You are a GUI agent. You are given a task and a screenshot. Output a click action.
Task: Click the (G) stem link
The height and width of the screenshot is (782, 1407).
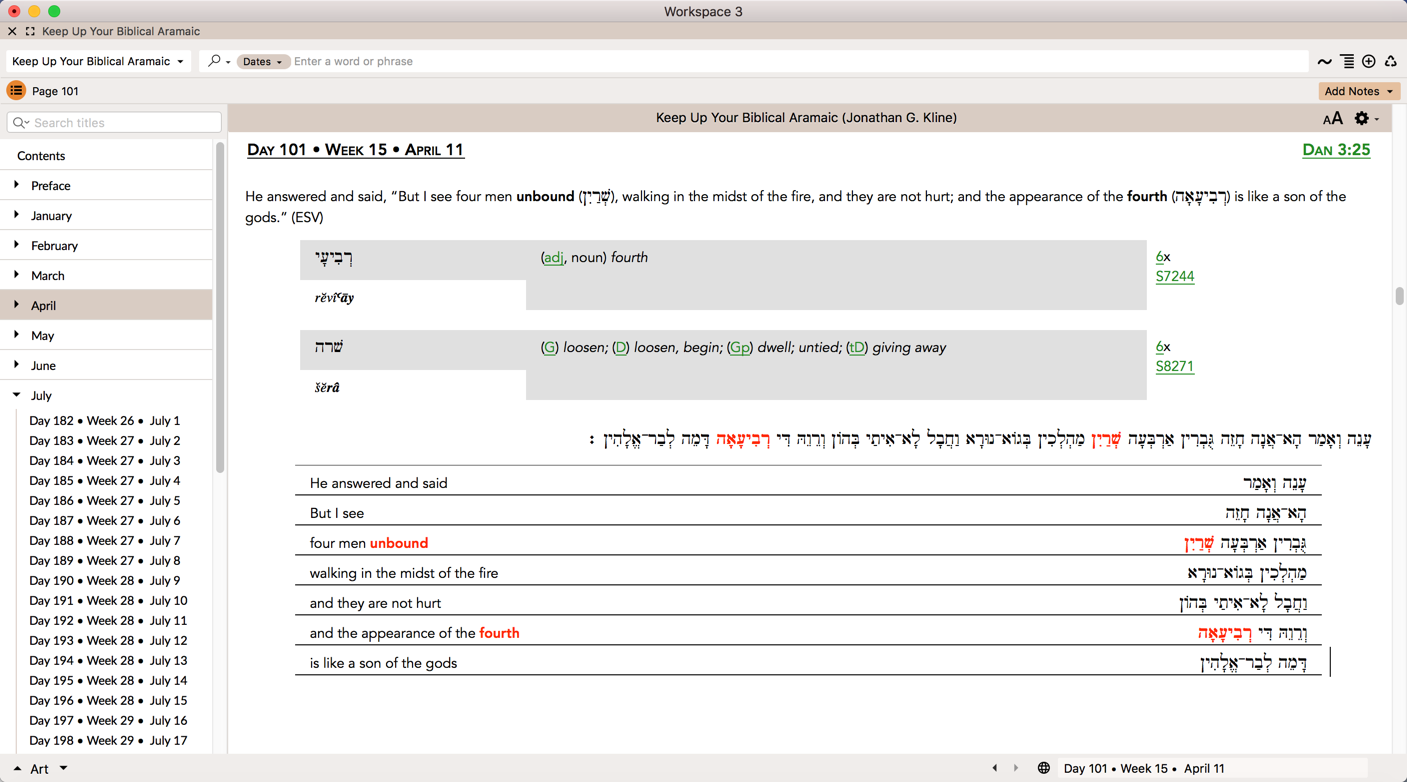point(550,348)
